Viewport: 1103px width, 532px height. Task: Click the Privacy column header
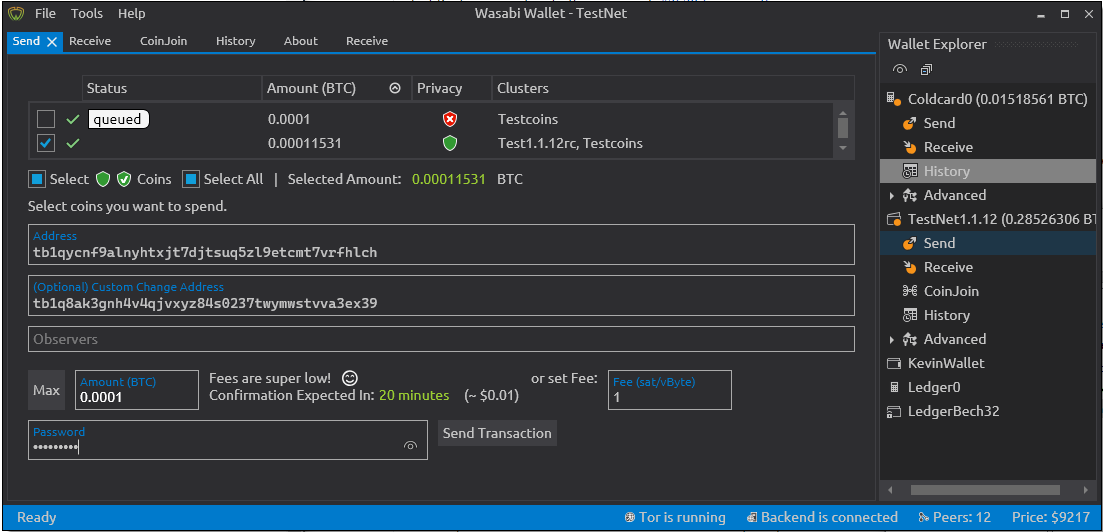coord(452,88)
